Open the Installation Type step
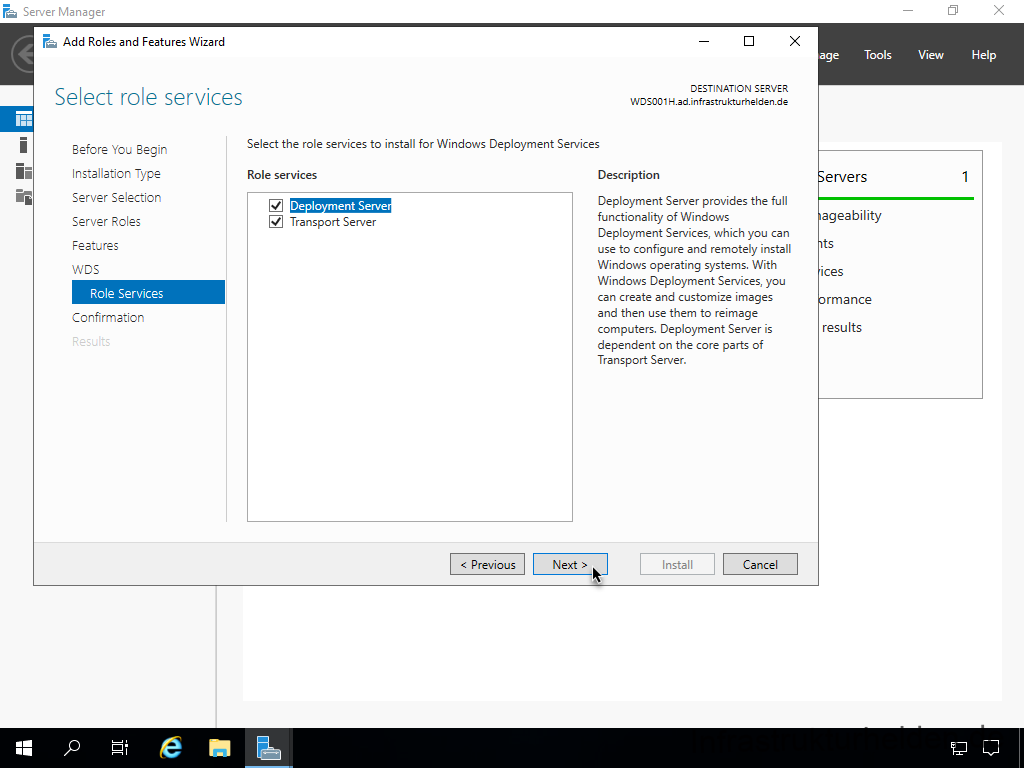This screenshot has height=768, width=1024. coord(116,174)
